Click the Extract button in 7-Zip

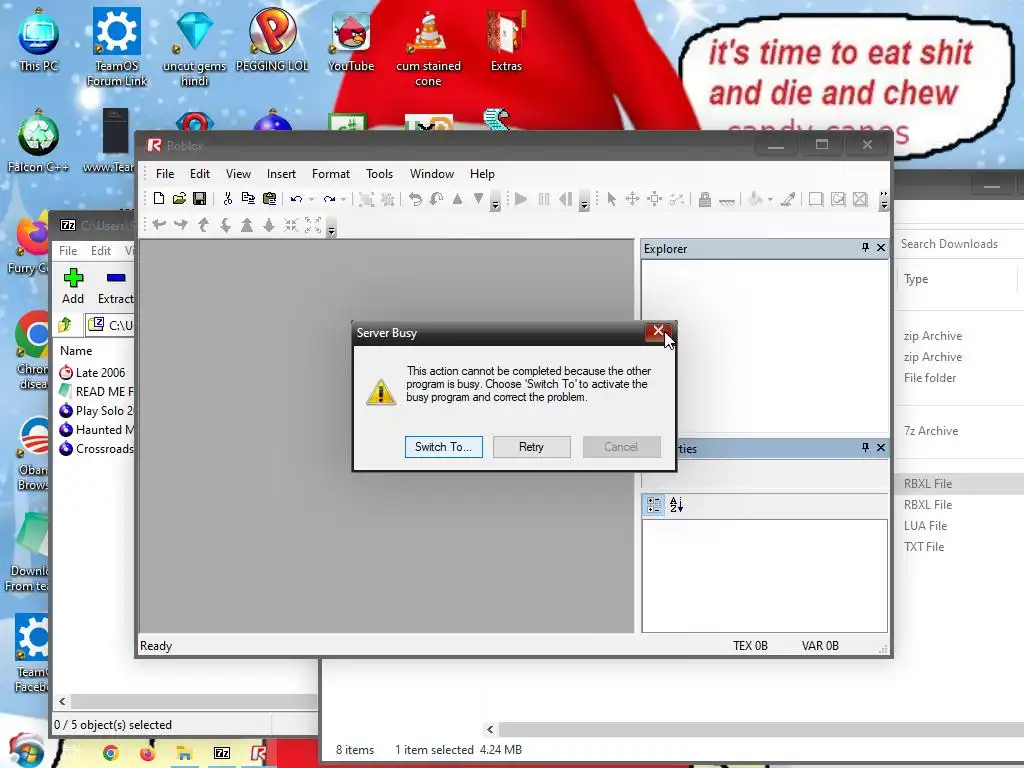point(116,286)
